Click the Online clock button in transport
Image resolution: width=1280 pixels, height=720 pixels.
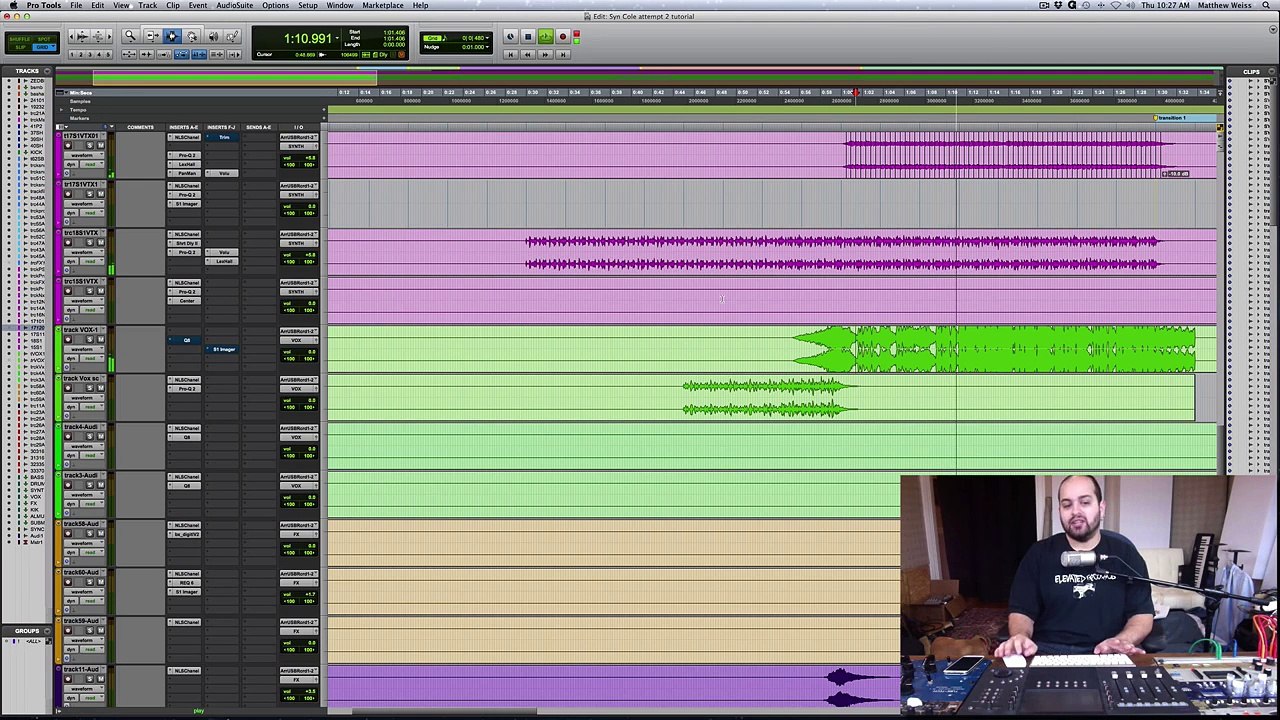tap(511, 37)
